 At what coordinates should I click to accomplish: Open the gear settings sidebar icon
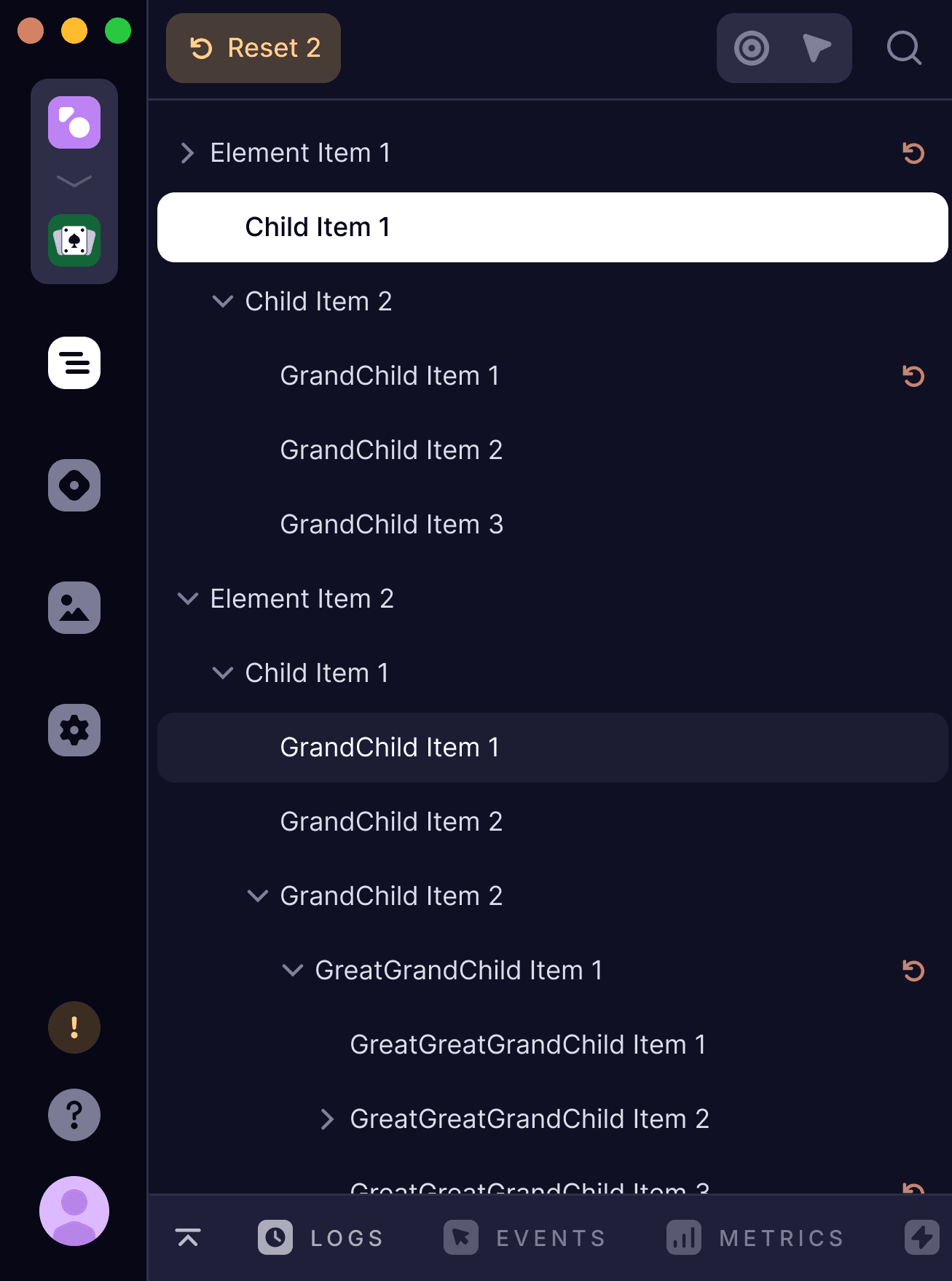tap(74, 730)
